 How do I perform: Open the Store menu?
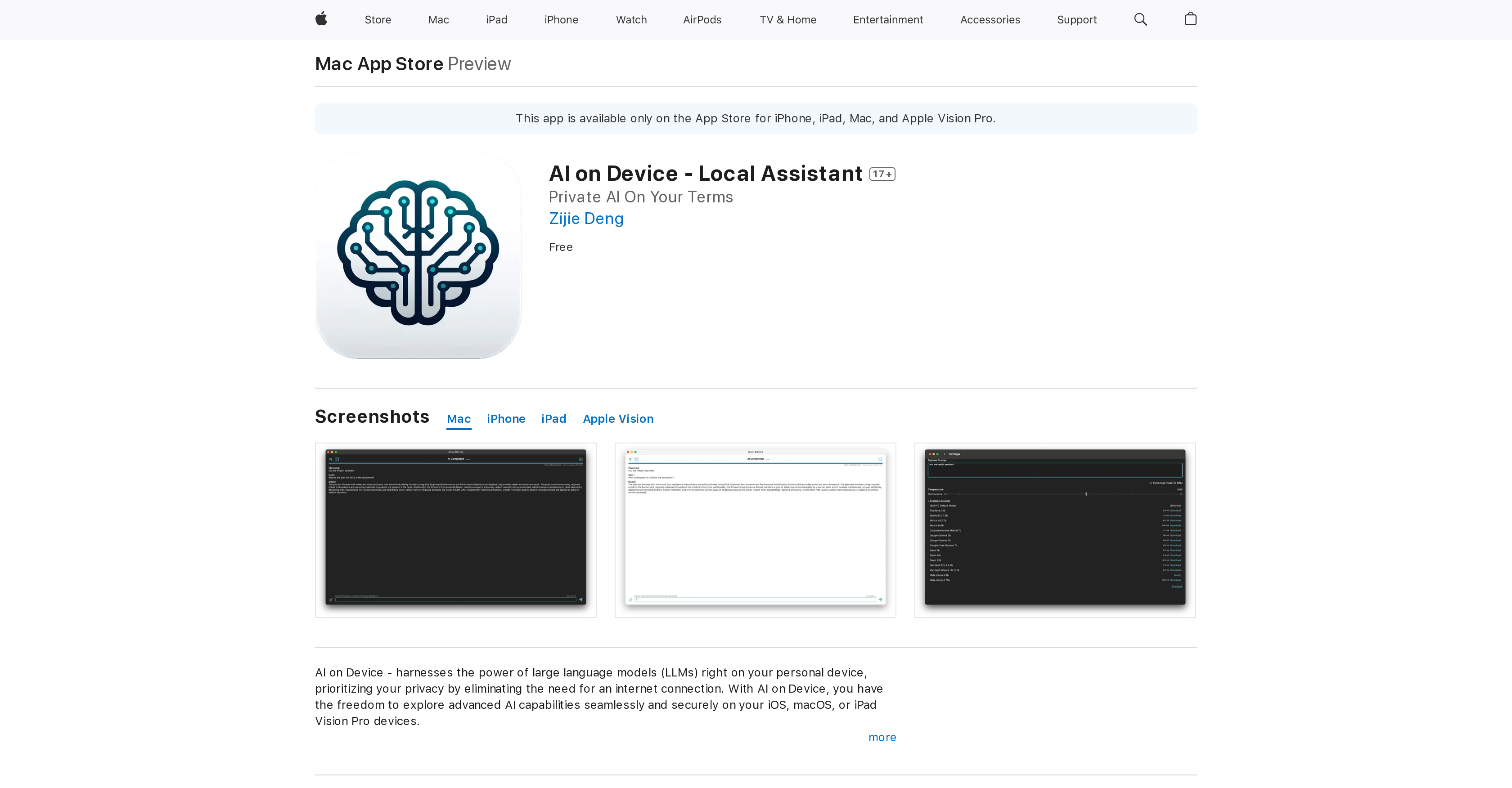[378, 19]
